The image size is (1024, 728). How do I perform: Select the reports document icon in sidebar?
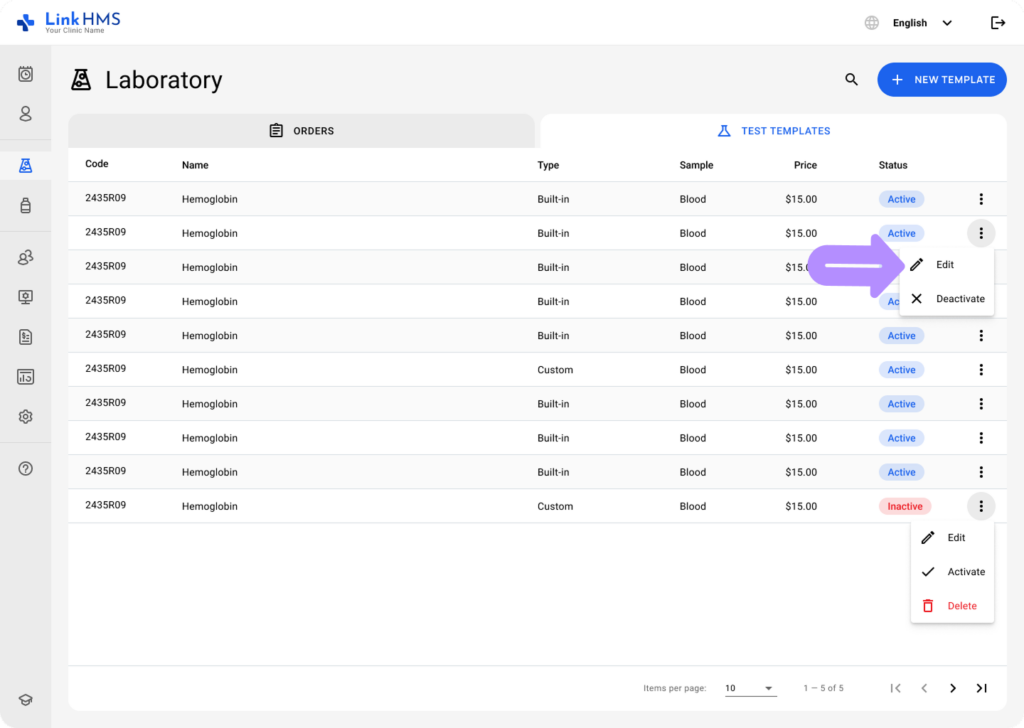(25, 337)
